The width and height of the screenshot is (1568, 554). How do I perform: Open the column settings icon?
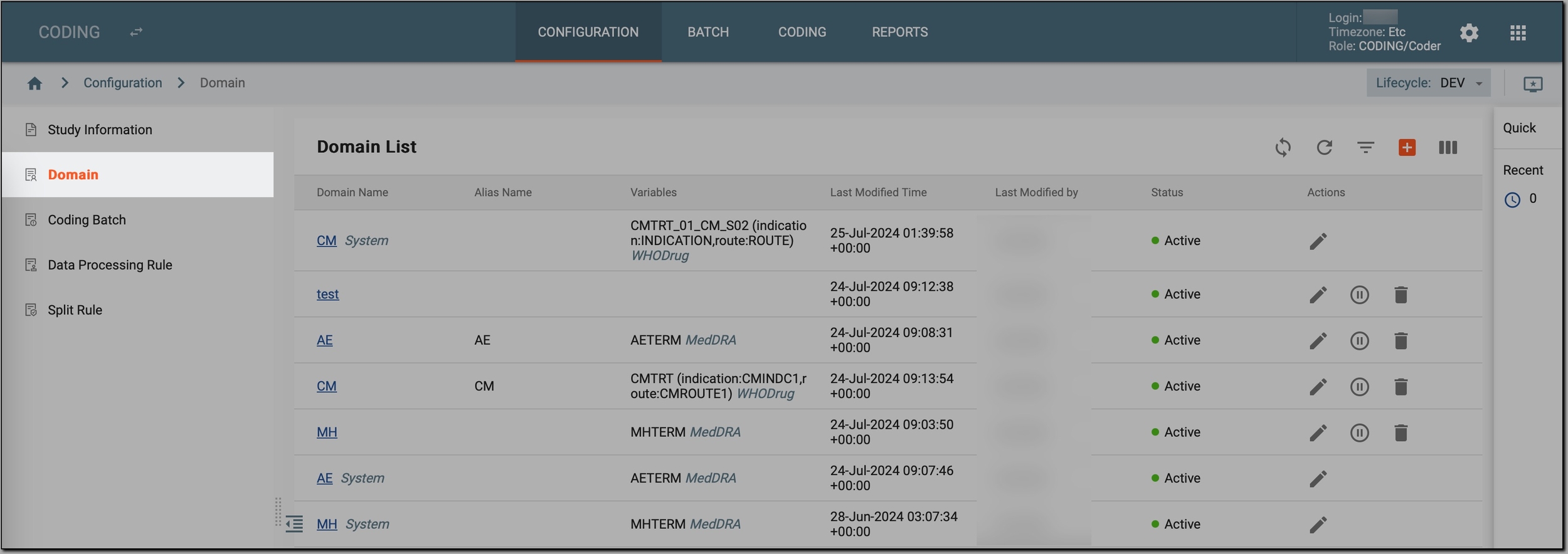tap(1448, 147)
